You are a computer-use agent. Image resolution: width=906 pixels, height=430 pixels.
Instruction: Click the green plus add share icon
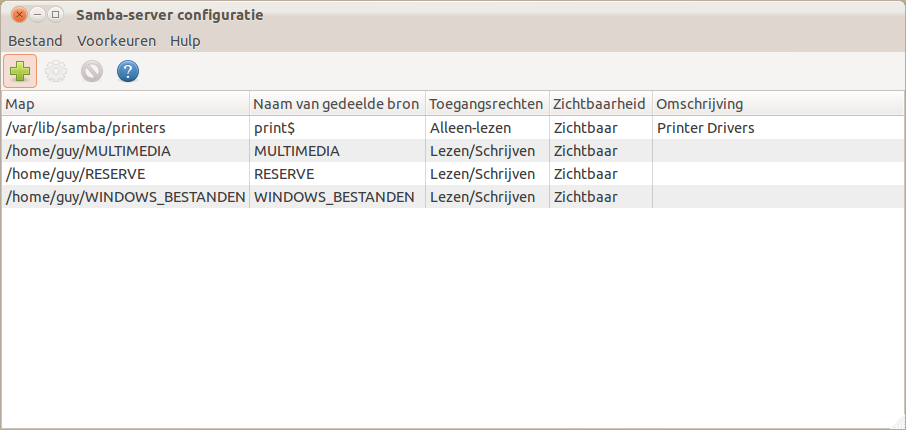(x=20, y=71)
